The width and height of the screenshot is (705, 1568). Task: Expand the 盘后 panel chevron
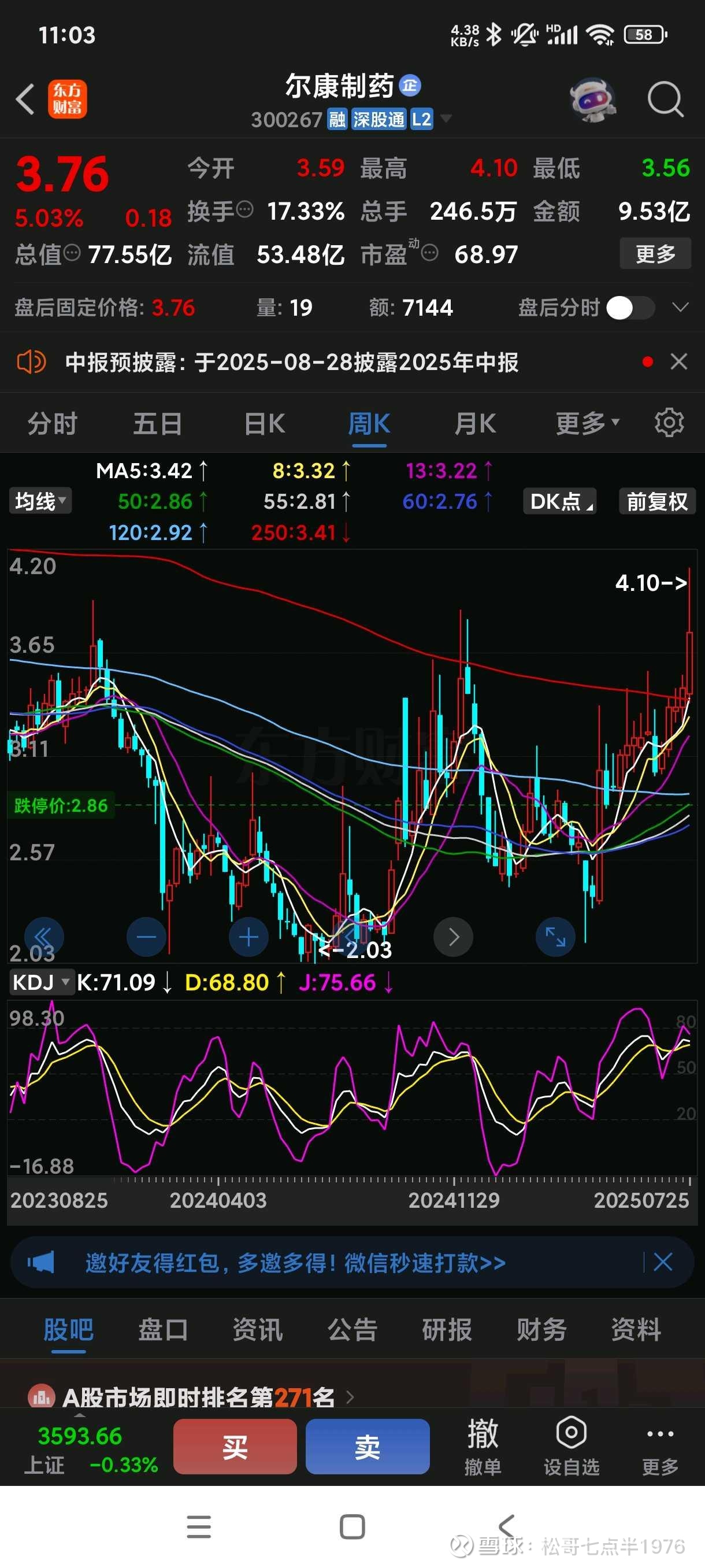(x=680, y=307)
